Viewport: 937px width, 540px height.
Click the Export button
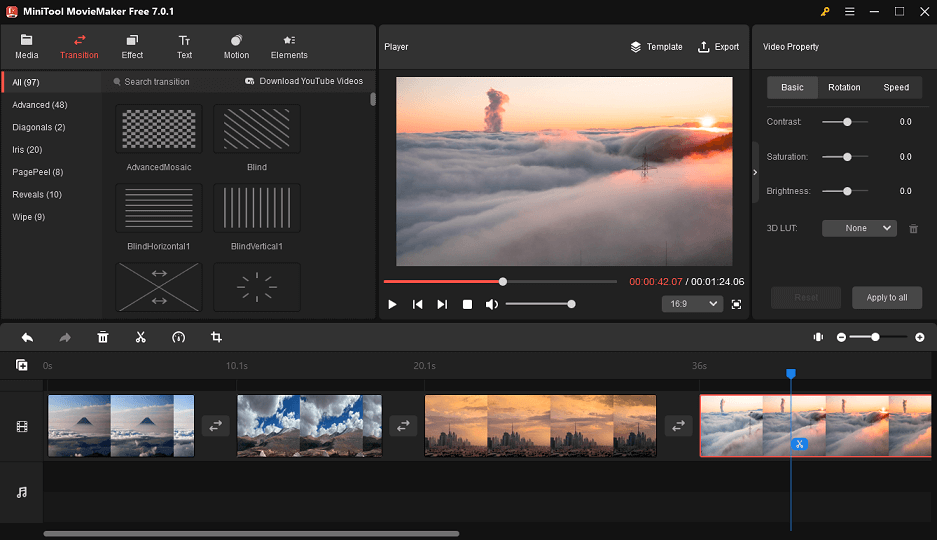pyautogui.click(x=718, y=47)
